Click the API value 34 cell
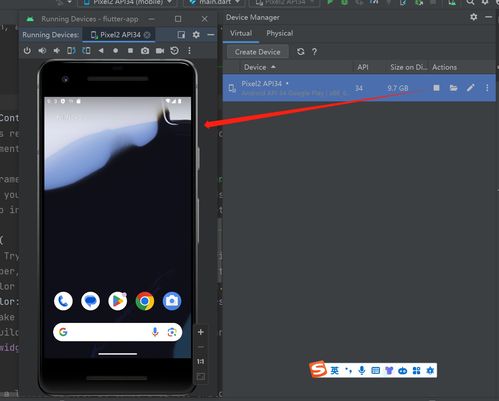 (x=359, y=88)
